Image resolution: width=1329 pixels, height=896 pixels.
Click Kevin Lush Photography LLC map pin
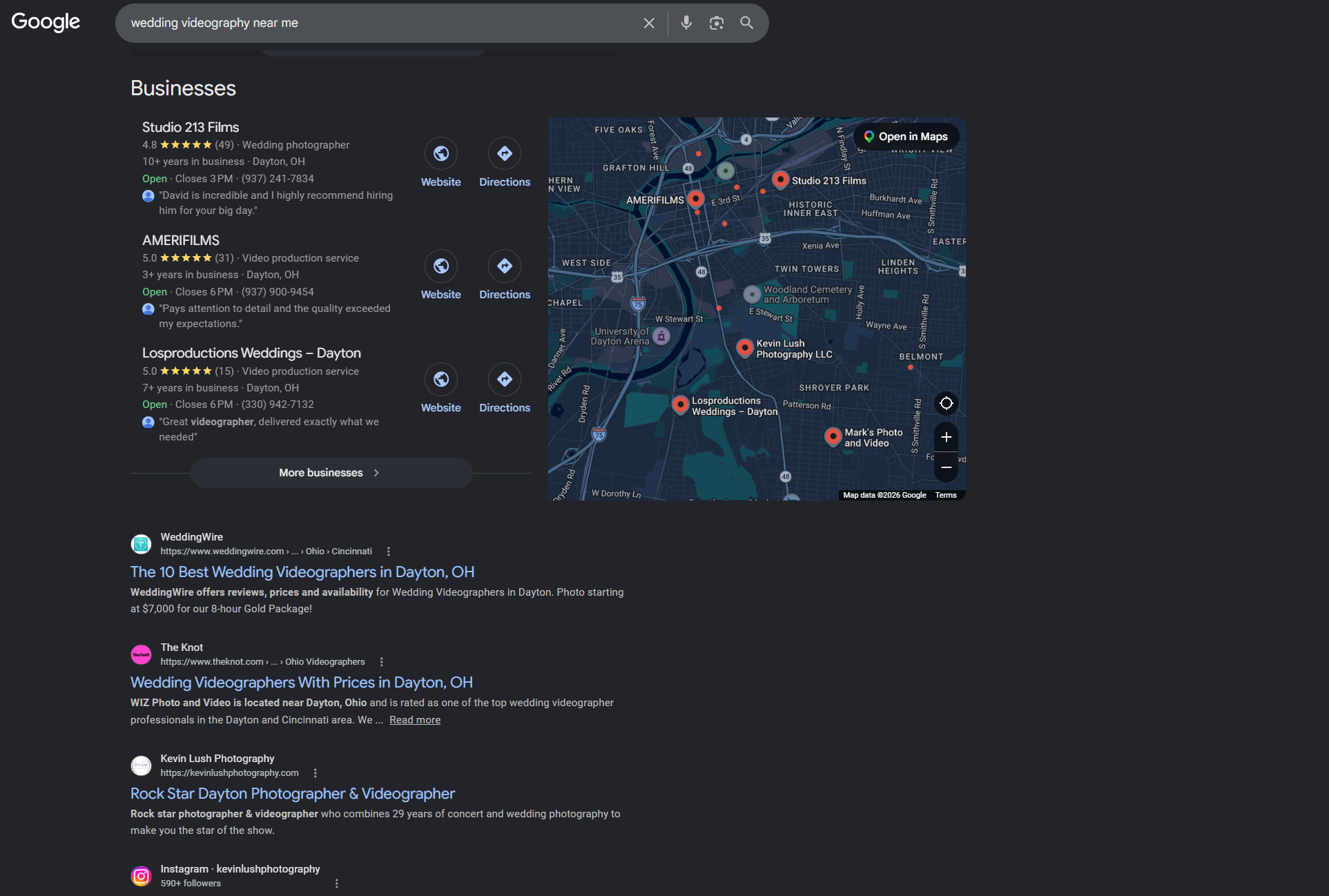pos(744,347)
